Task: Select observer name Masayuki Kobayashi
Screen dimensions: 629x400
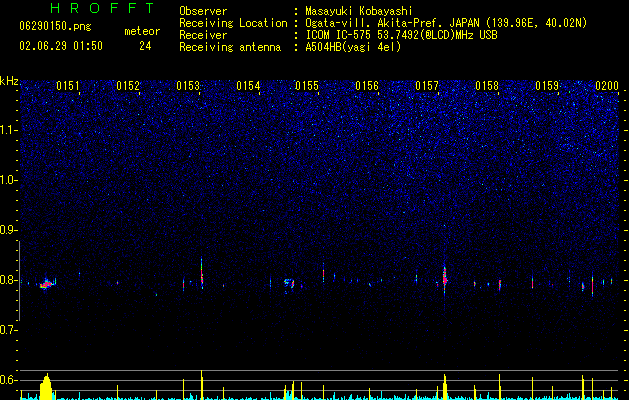Action: [x=359, y=11]
